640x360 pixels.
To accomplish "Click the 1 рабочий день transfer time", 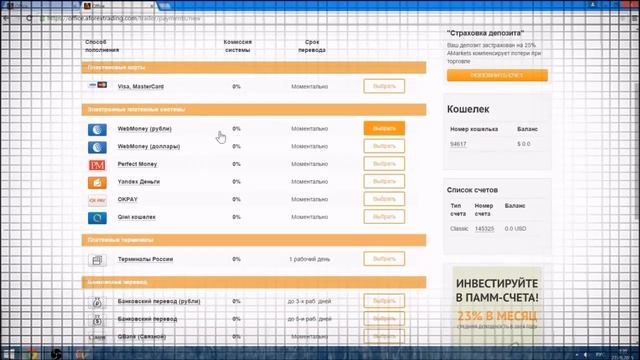I will click(309, 259).
